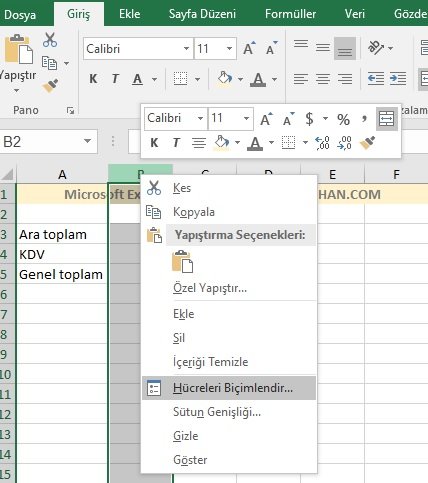Image resolution: width=428 pixels, height=483 pixels.
Task: Switch to the Sayfa Düzeni tab
Action: coord(202,14)
